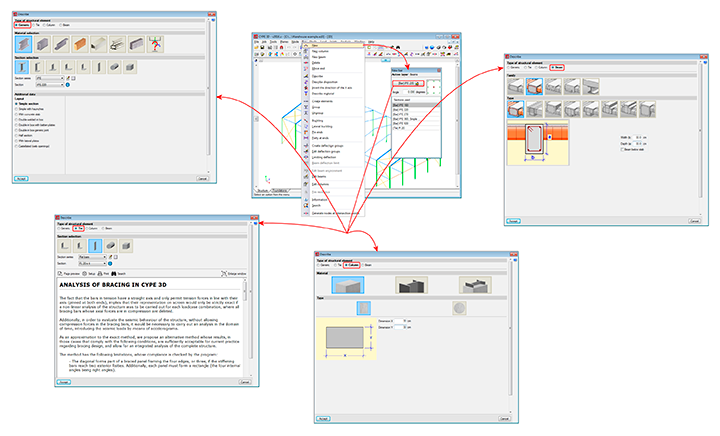Choose Information in the Bar menu
The width and height of the screenshot is (720, 436).
pos(320,200)
